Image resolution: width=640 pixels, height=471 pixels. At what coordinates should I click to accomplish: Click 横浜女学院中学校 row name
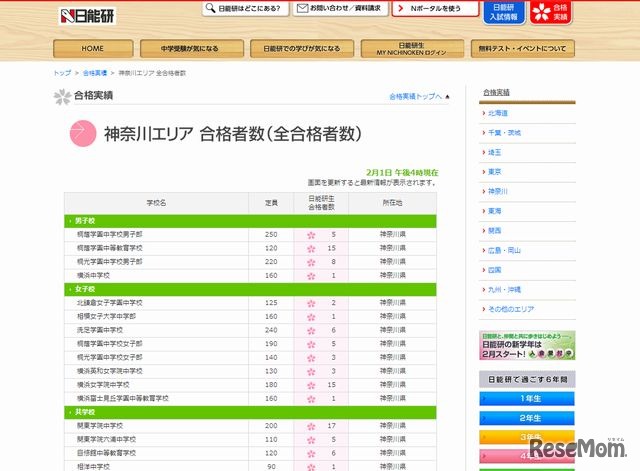[103, 385]
